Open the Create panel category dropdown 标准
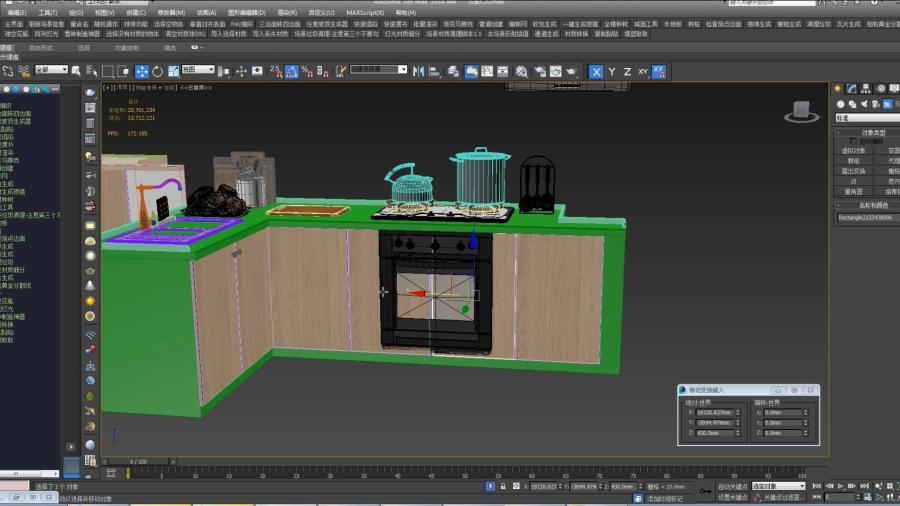 click(868, 118)
